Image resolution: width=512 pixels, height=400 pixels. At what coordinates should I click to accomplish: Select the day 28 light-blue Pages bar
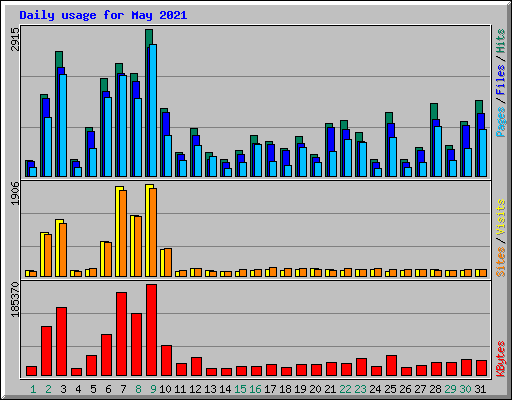click(x=438, y=151)
